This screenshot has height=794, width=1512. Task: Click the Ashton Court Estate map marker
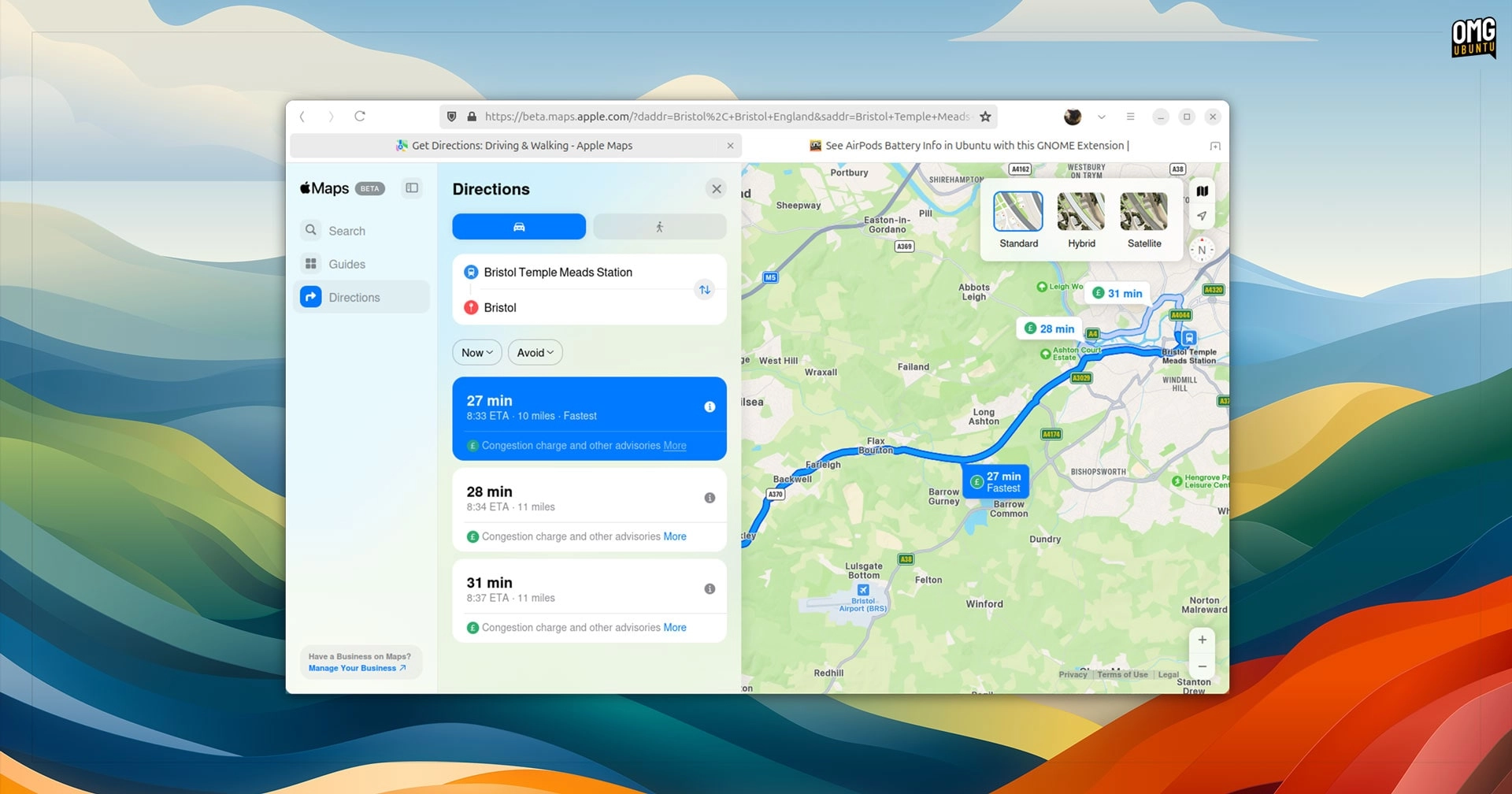pos(1046,354)
